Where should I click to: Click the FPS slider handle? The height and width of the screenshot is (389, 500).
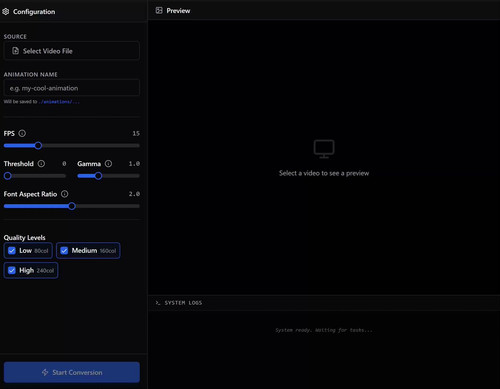(x=38, y=146)
